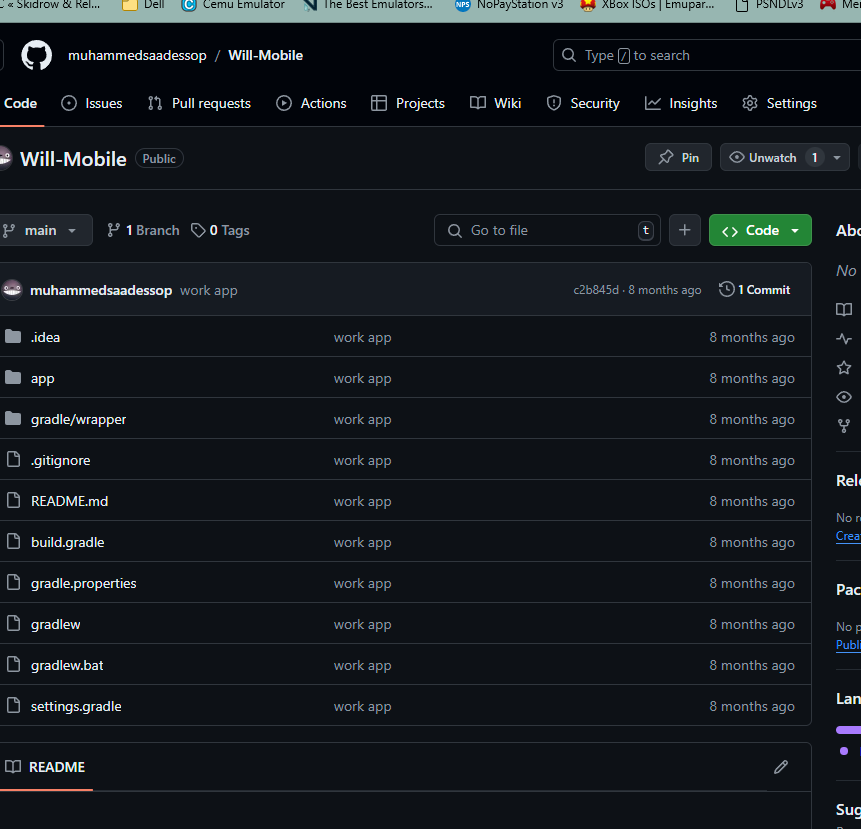Click the pencil edit README icon
Image resolution: width=861 pixels, height=829 pixels.
781,767
